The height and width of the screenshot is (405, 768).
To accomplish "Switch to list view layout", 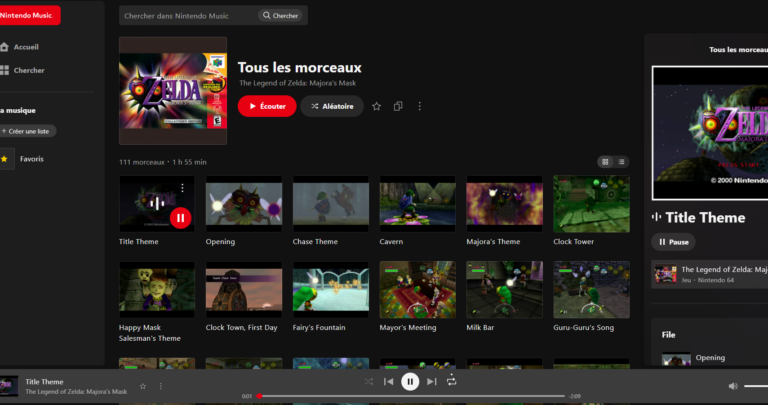I will (621, 162).
